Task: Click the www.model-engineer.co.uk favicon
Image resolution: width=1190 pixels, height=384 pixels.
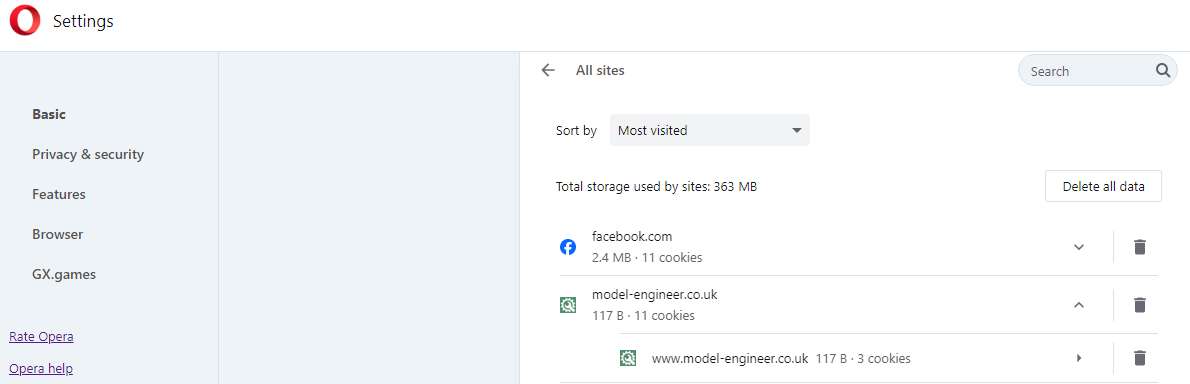Action: coord(628,358)
